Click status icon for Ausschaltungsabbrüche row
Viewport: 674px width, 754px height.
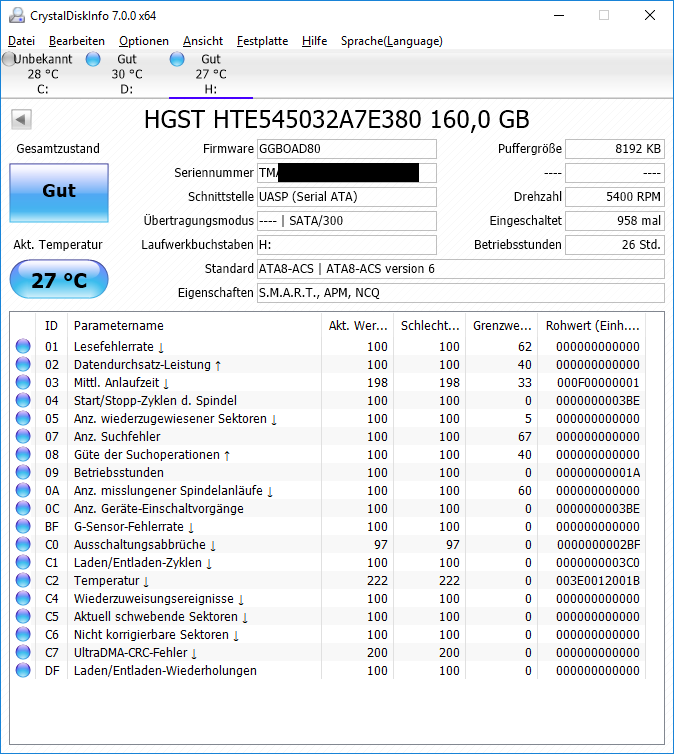pyautogui.click(x=23, y=544)
